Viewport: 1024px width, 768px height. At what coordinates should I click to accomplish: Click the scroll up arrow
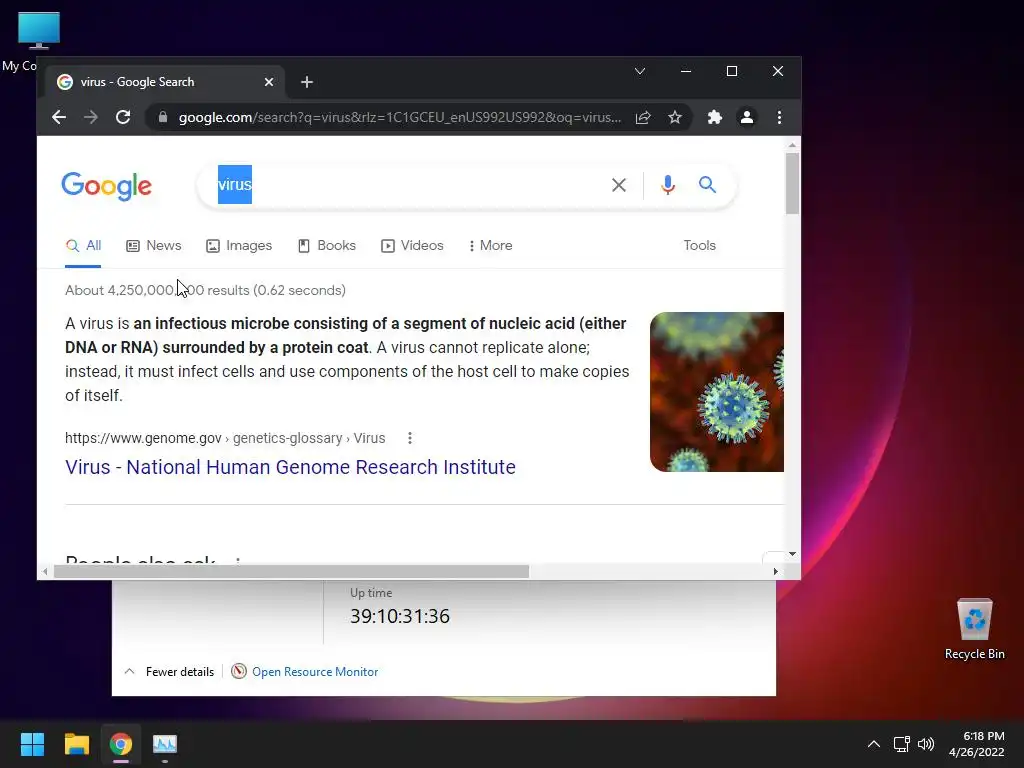(x=792, y=145)
